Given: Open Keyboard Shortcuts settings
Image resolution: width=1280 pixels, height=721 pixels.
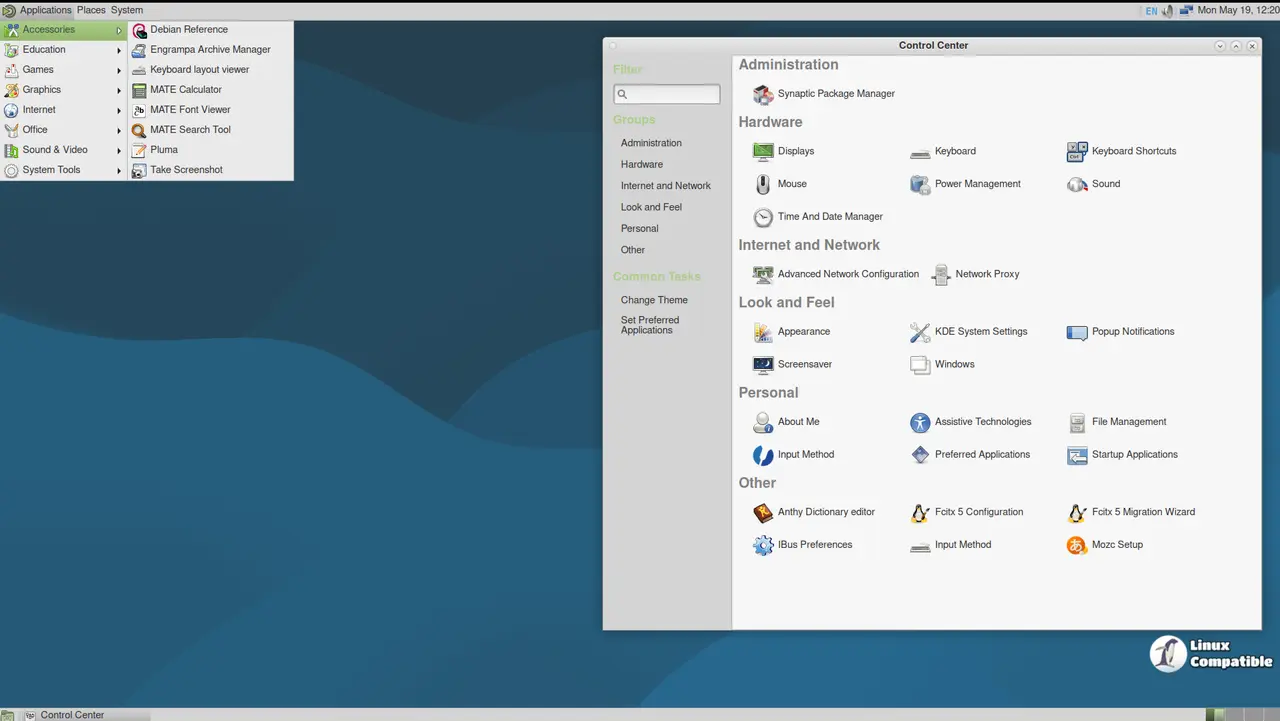Looking at the screenshot, I should [x=1134, y=150].
